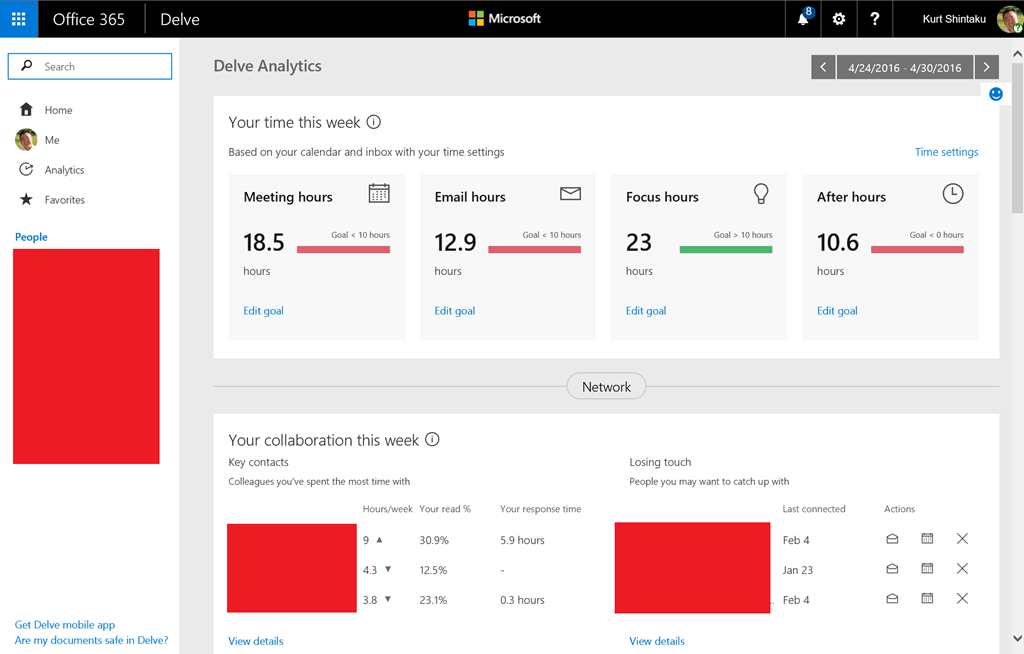Viewport: 1024px width, 654px height.
Task: Open Office 365 help
Action: pos(874,18)
